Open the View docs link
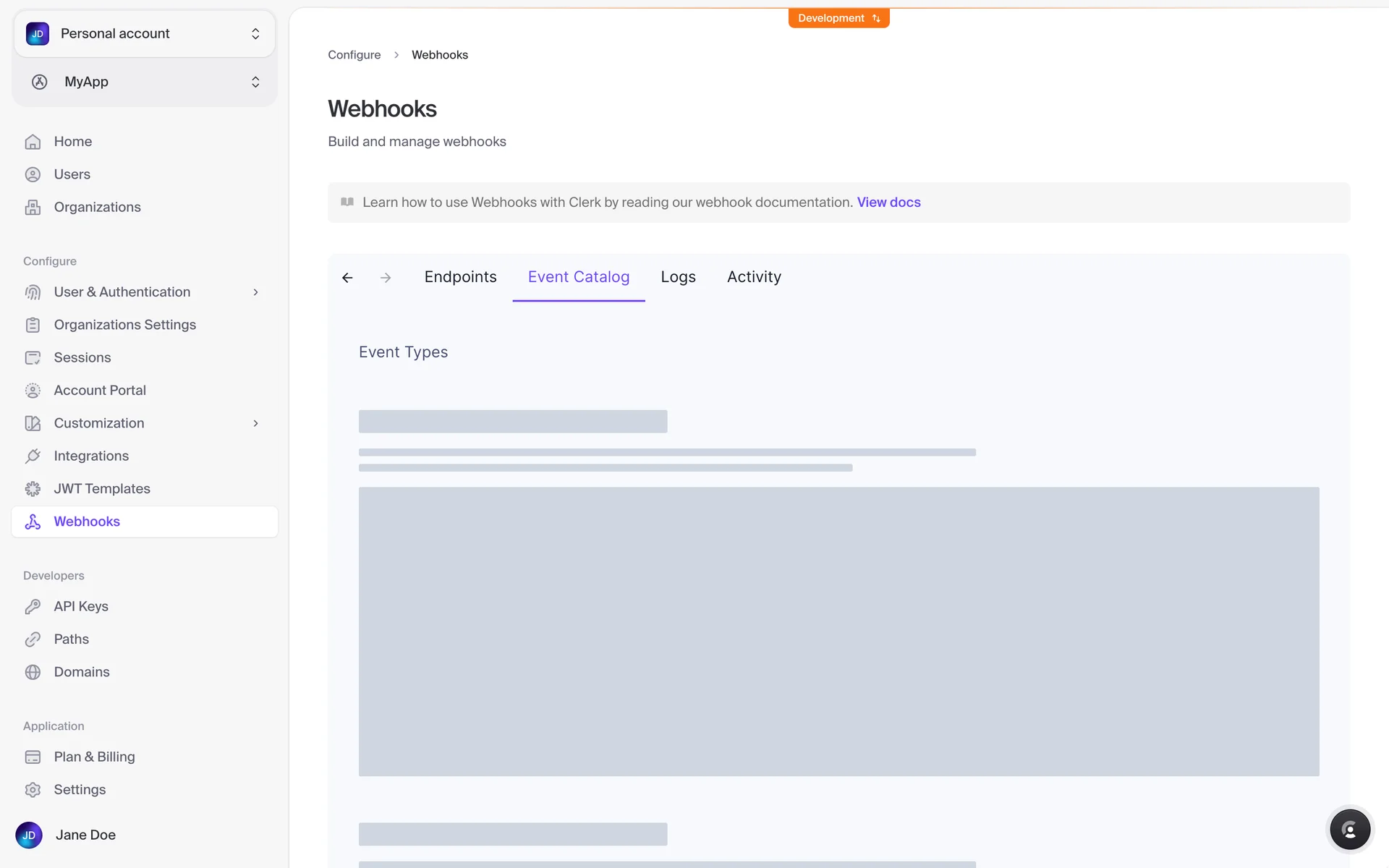Viewport: 1389px width, 868px height. [x=888, y=203]
